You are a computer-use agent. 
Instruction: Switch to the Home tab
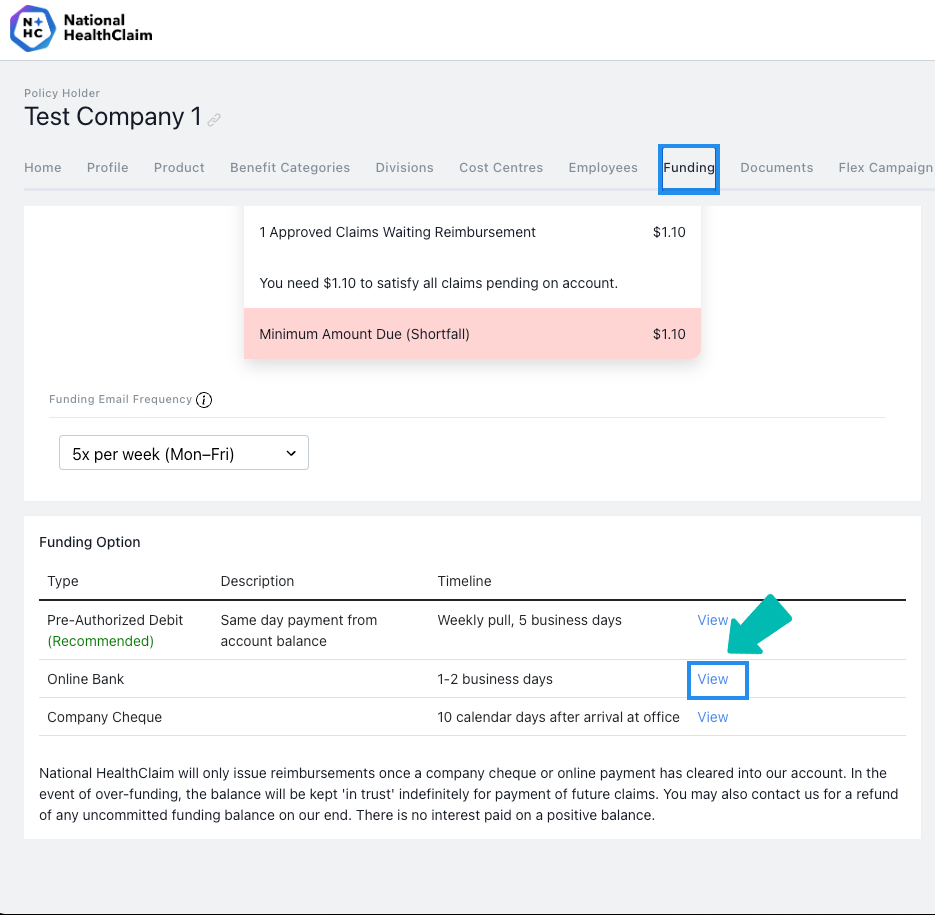pyautogui.click(x=43, y=168)
